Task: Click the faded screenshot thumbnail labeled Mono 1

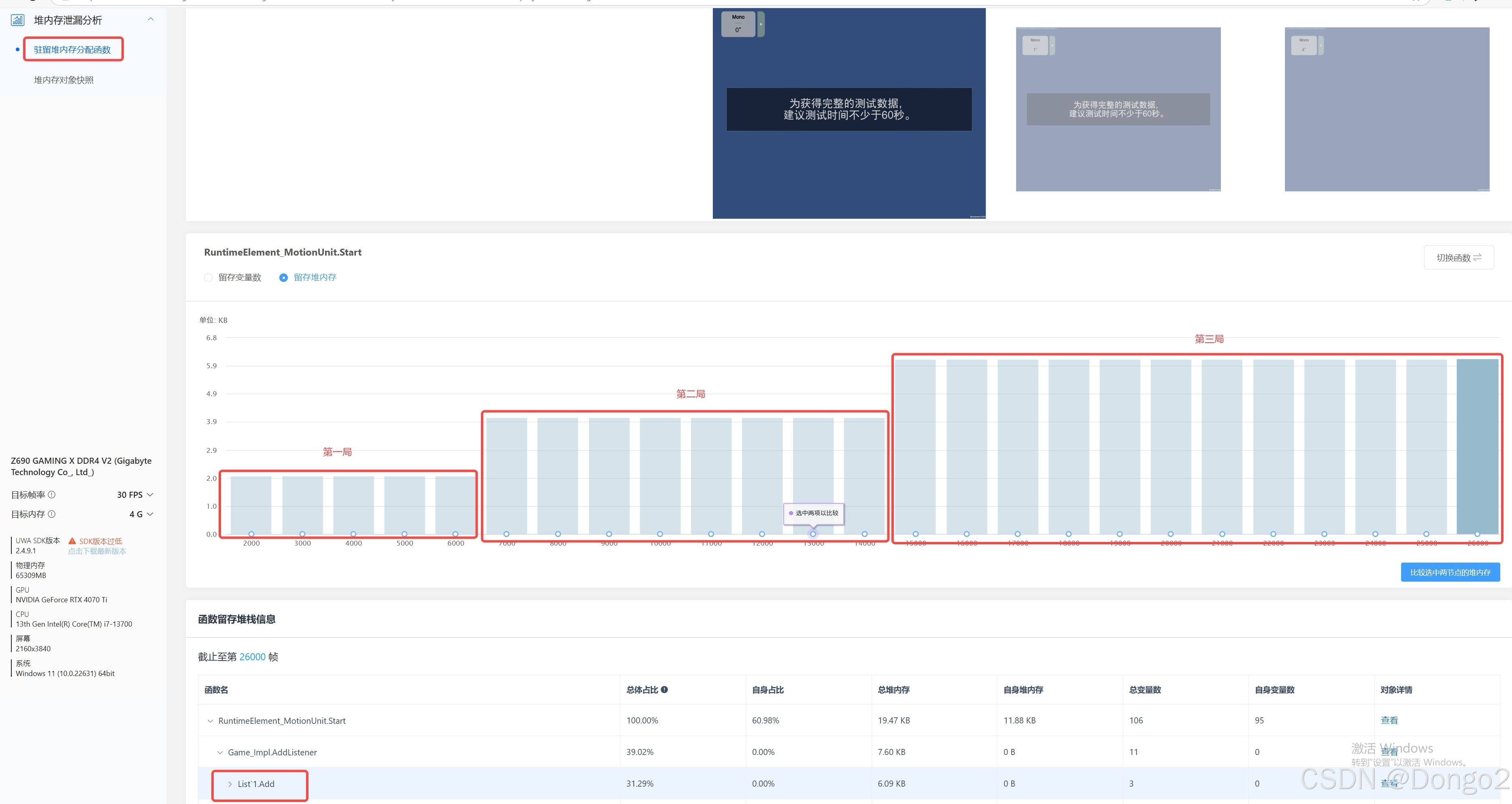Action: (x=1118, y=109)
